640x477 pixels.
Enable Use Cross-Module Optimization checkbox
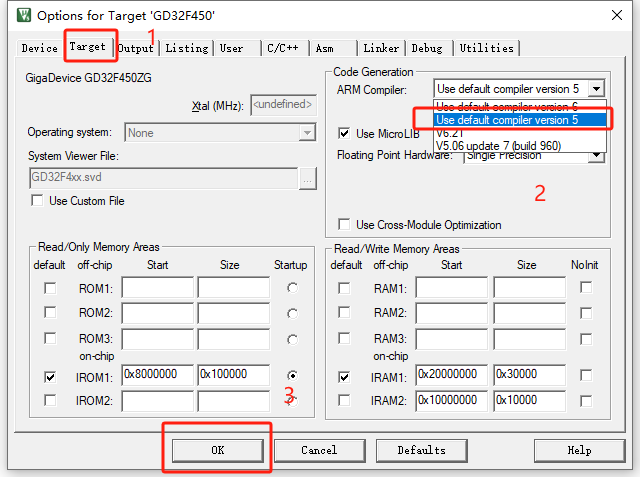click(345, 225)
